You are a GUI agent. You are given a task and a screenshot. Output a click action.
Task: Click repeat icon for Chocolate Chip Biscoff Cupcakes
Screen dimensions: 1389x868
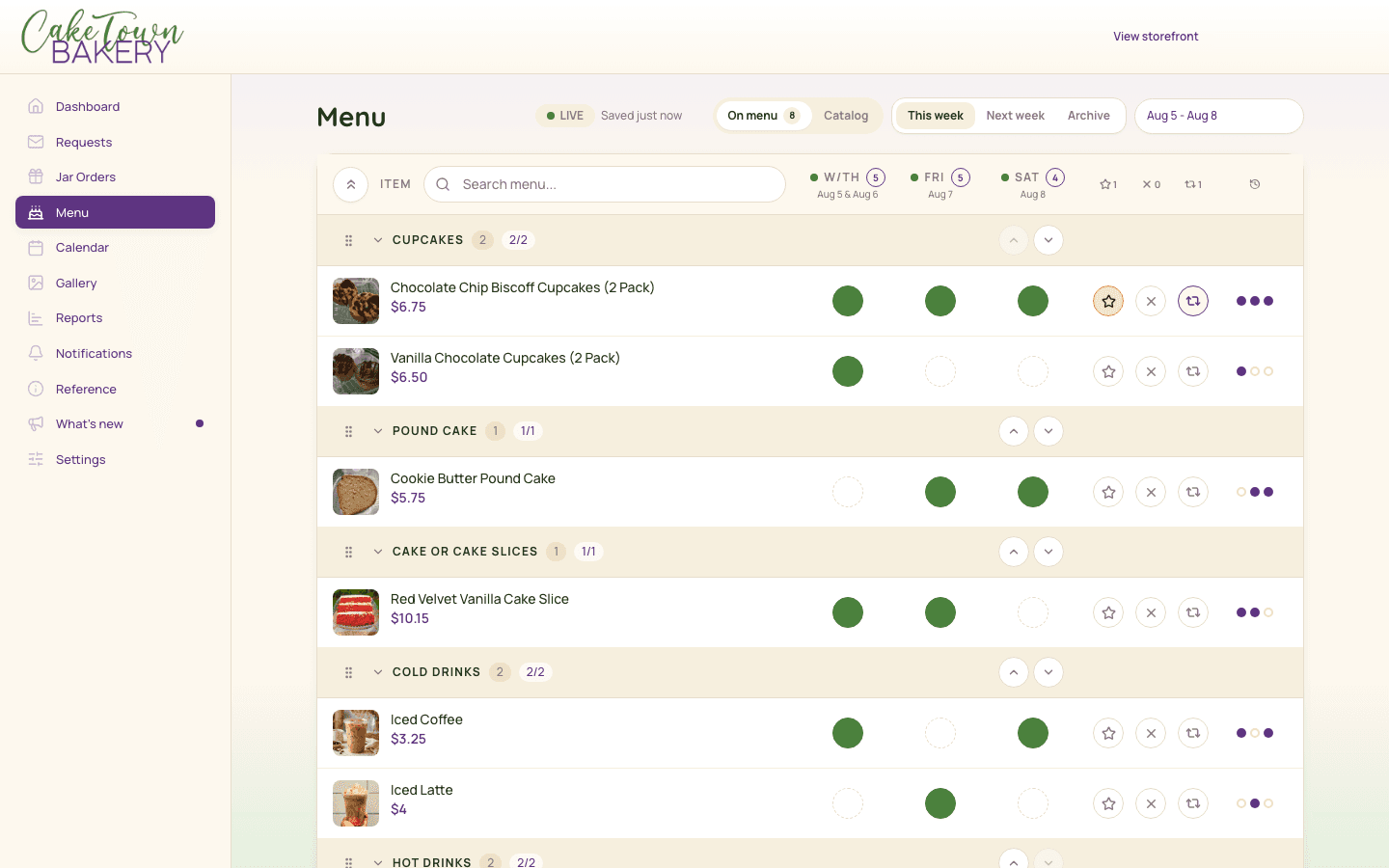[1193, 301]
